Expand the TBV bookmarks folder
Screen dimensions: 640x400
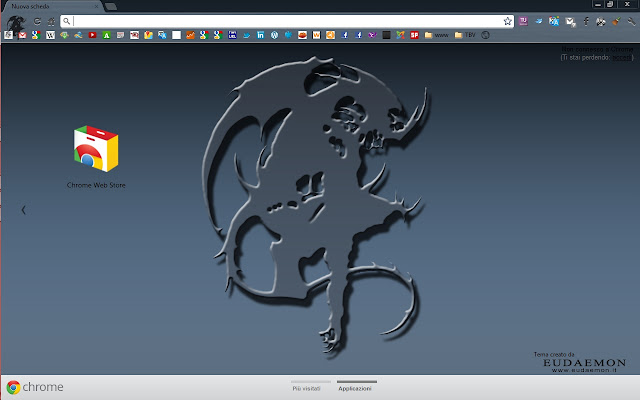click(x=465, y=35)
